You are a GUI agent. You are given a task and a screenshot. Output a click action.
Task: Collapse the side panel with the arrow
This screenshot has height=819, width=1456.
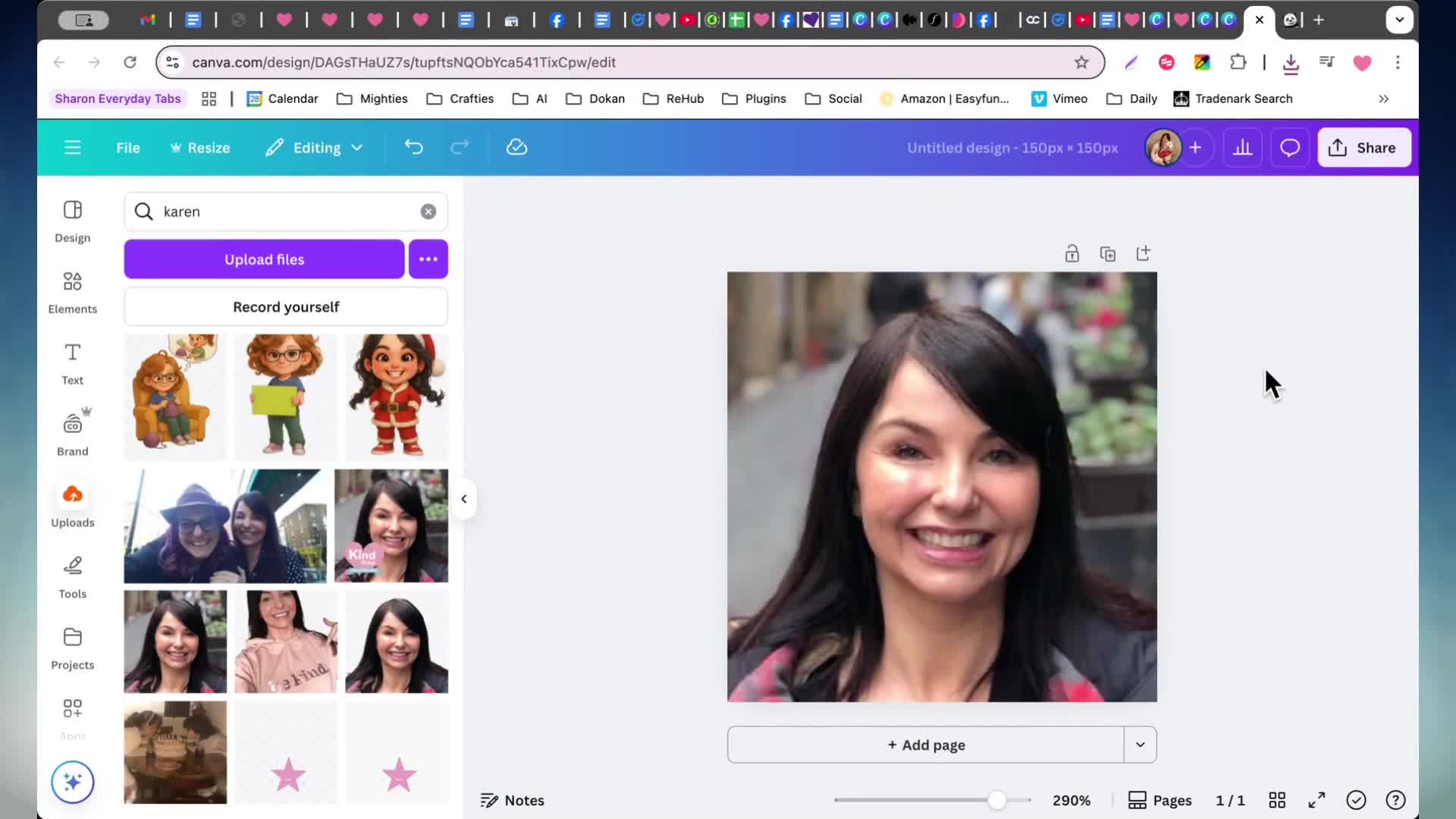pos(464,499)
